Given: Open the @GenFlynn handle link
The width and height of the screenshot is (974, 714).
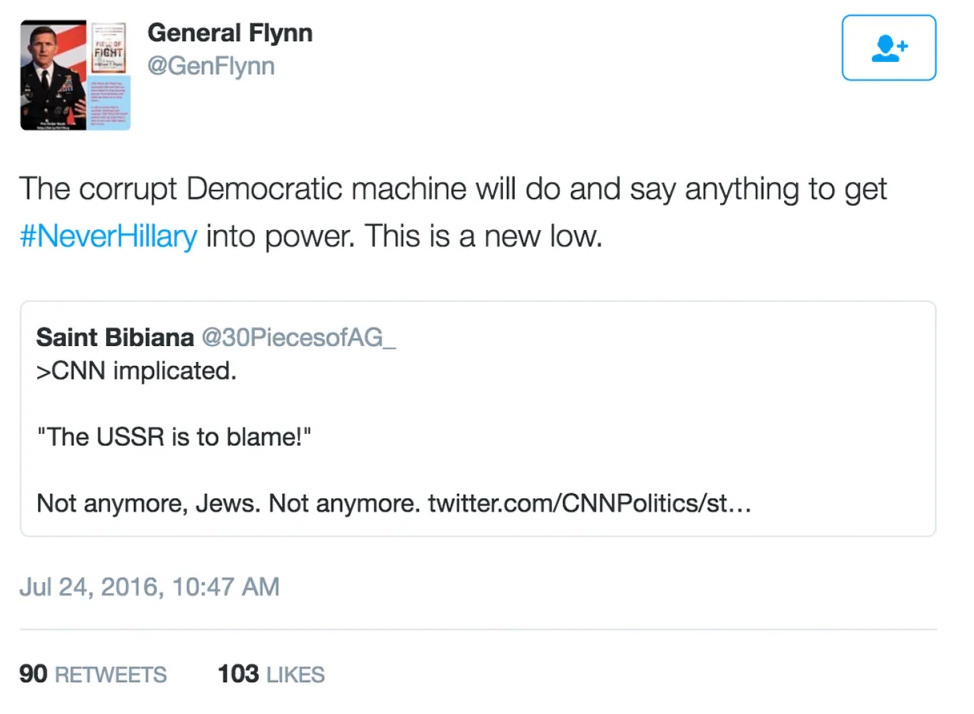Looking at the screenshot, I should coord(211,67).
